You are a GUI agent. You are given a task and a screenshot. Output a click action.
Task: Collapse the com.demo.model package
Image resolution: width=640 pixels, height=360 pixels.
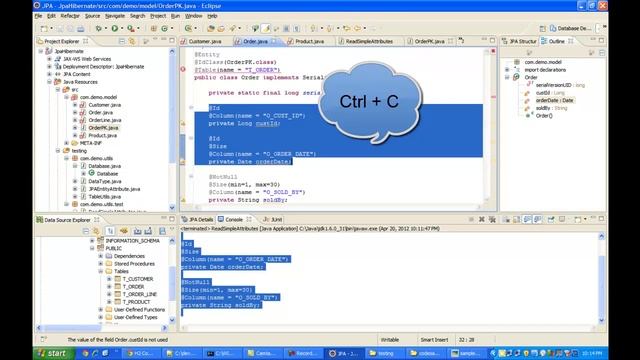[x=67, y=97]
